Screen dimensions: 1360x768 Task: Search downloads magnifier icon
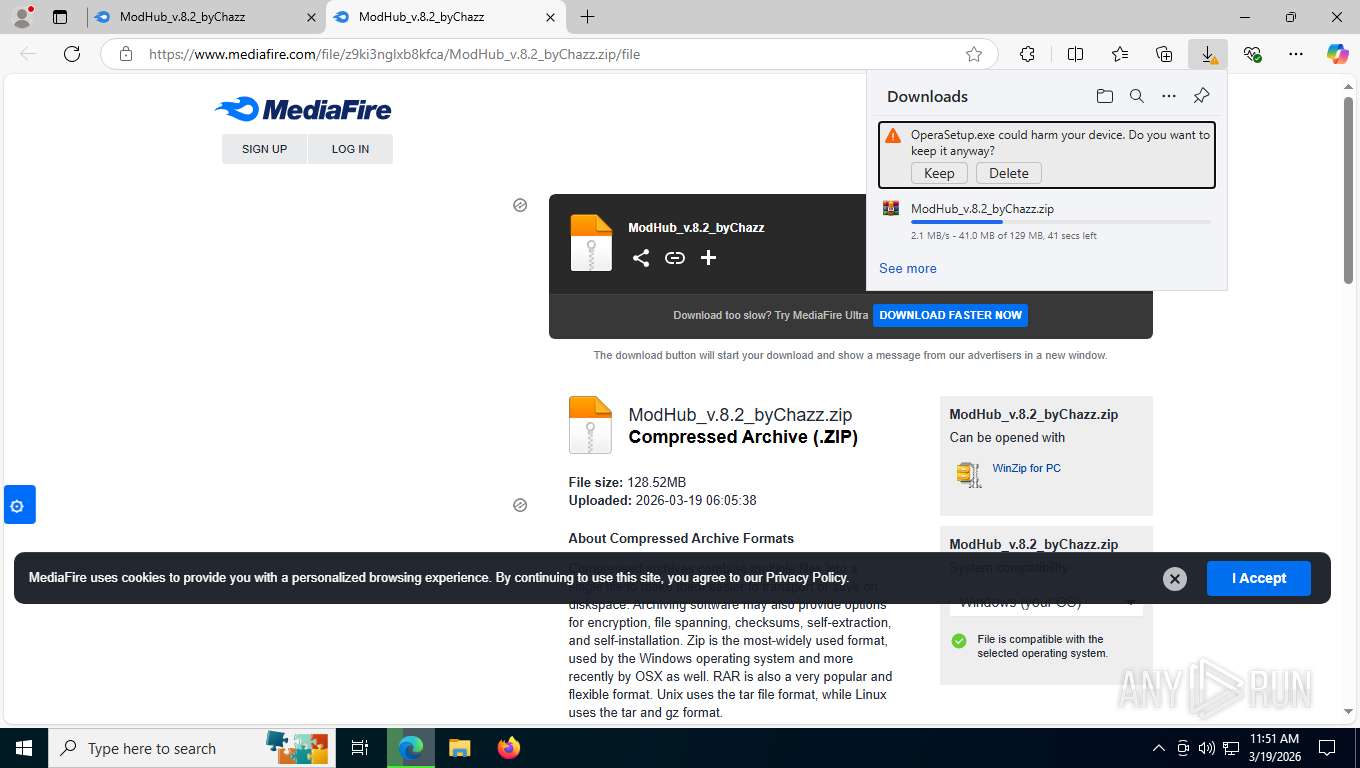pos(1136,96)
